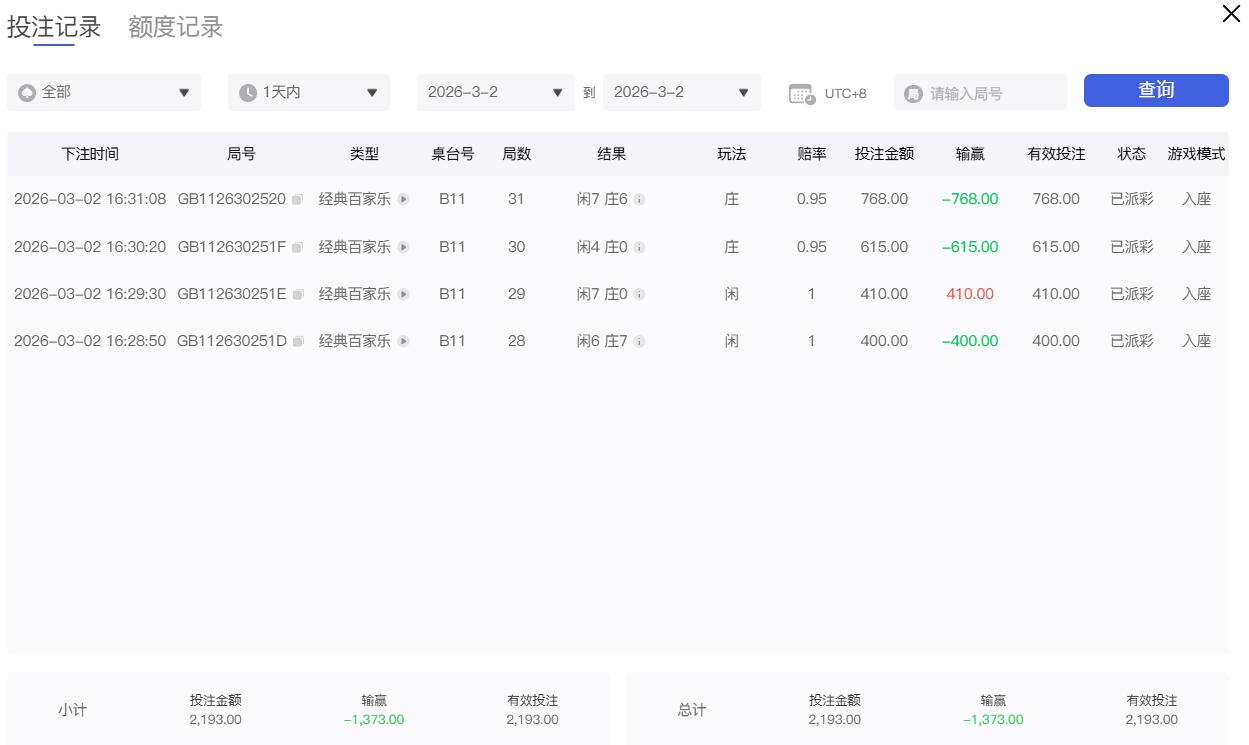
Task: Expand the 1天内 time range dropdown
Action: (308, 93)
